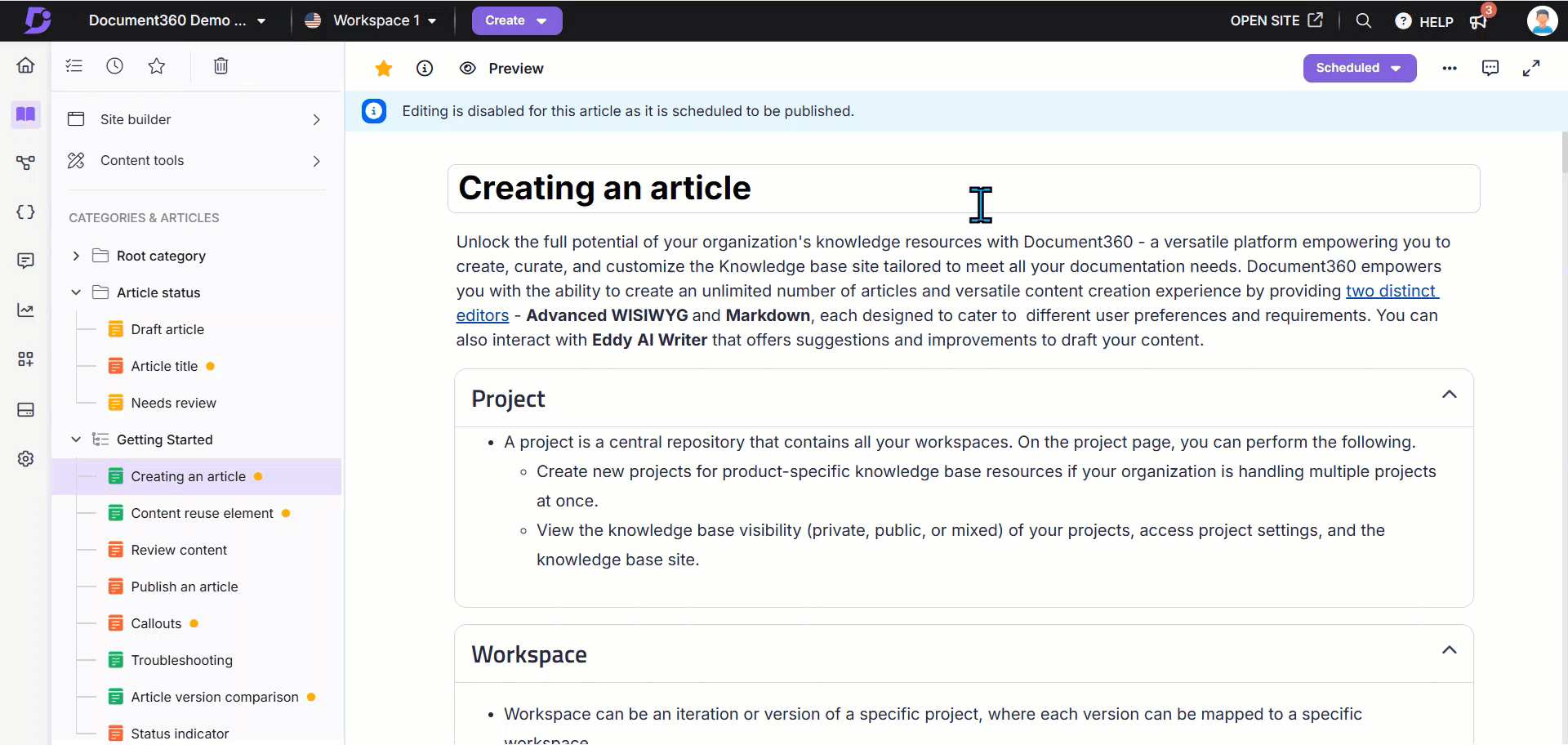Image resolution: width=1568 pixels, height=745 pixels.
Task: Open the project dropdown Document360 Demo
Action: pos(176,20)
